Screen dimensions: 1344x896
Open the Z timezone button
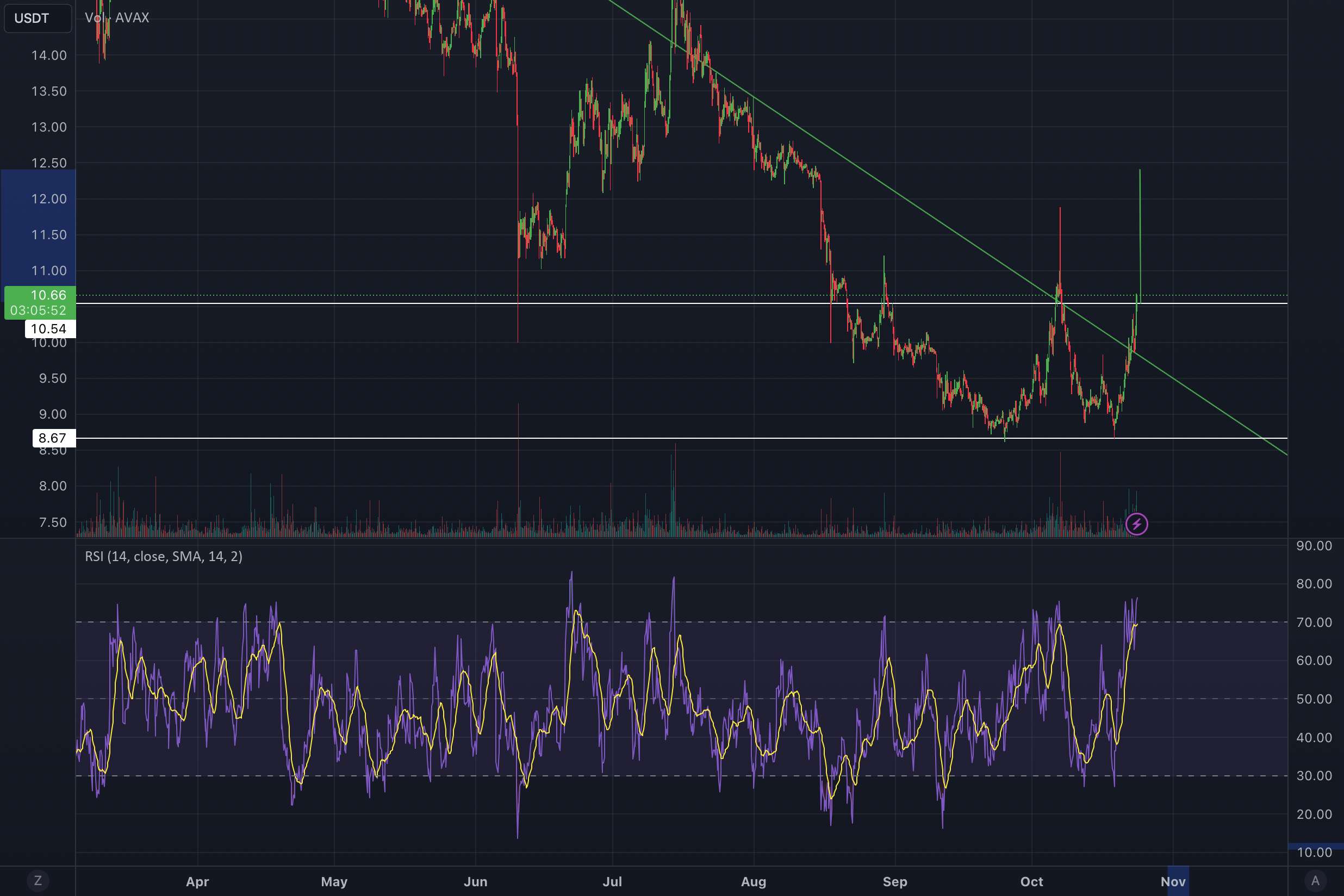point(38,881)
